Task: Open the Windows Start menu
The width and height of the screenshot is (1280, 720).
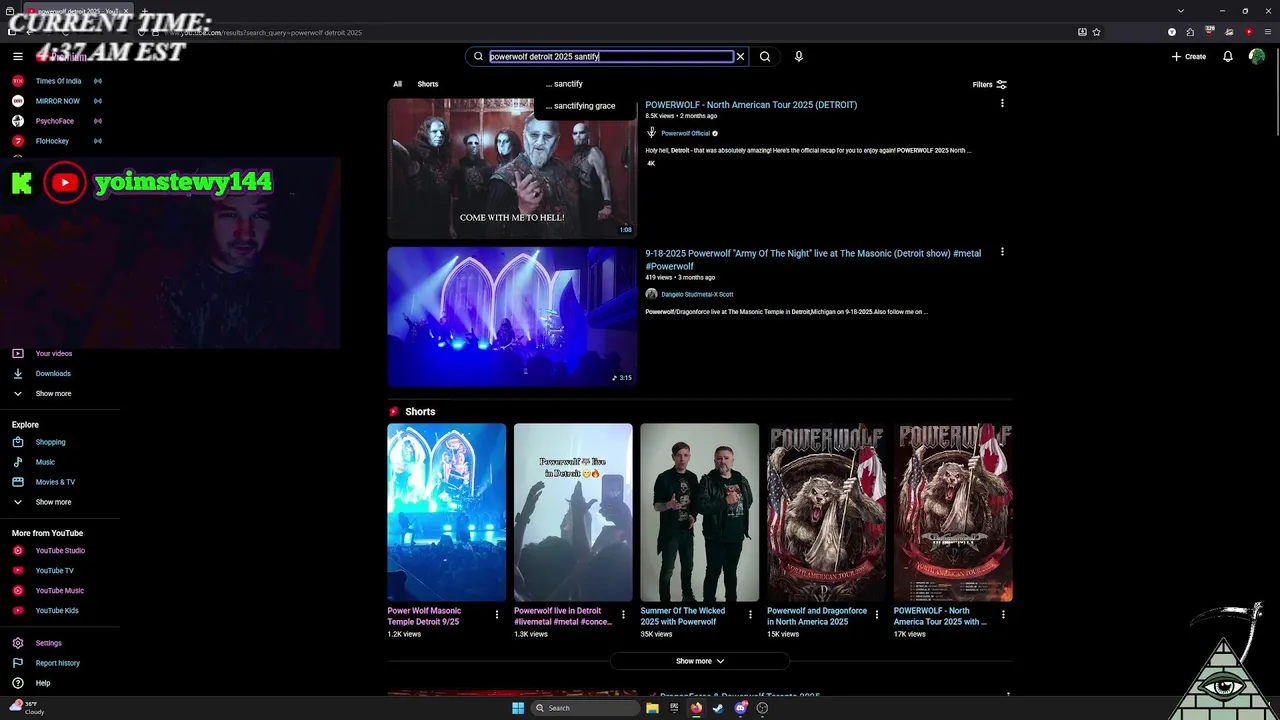Action: pos(518,708)
